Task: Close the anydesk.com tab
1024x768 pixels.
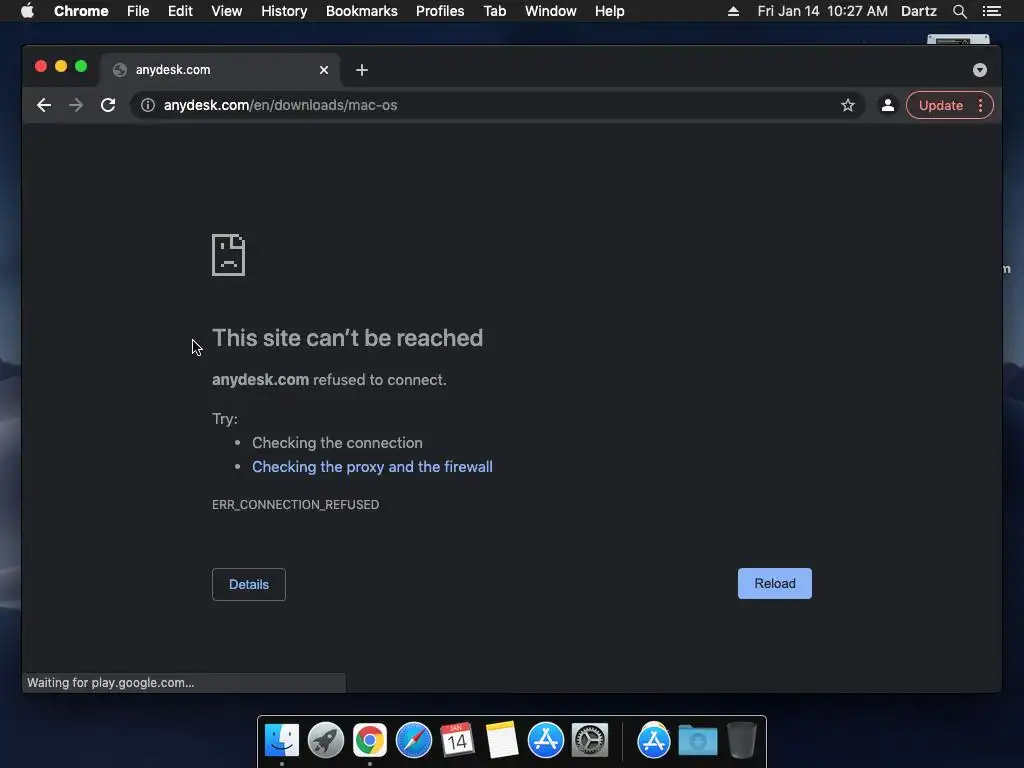Action: [324, 70]
